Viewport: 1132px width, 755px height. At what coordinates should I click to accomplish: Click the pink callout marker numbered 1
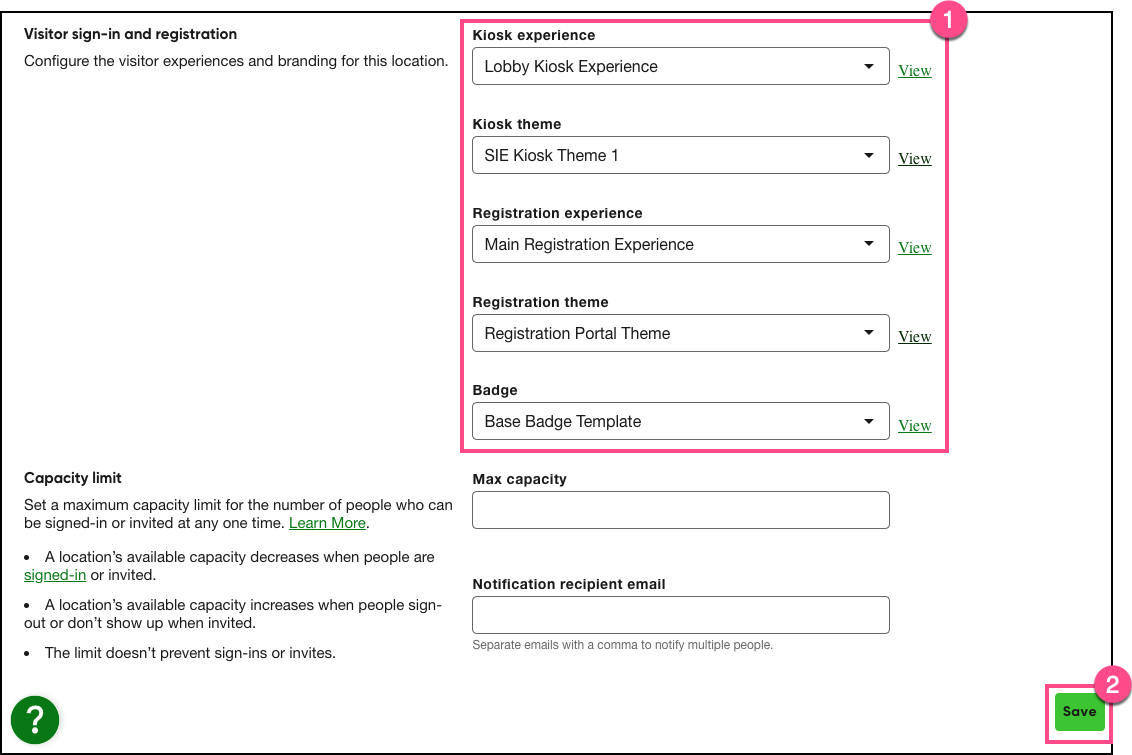coord(948,19)
